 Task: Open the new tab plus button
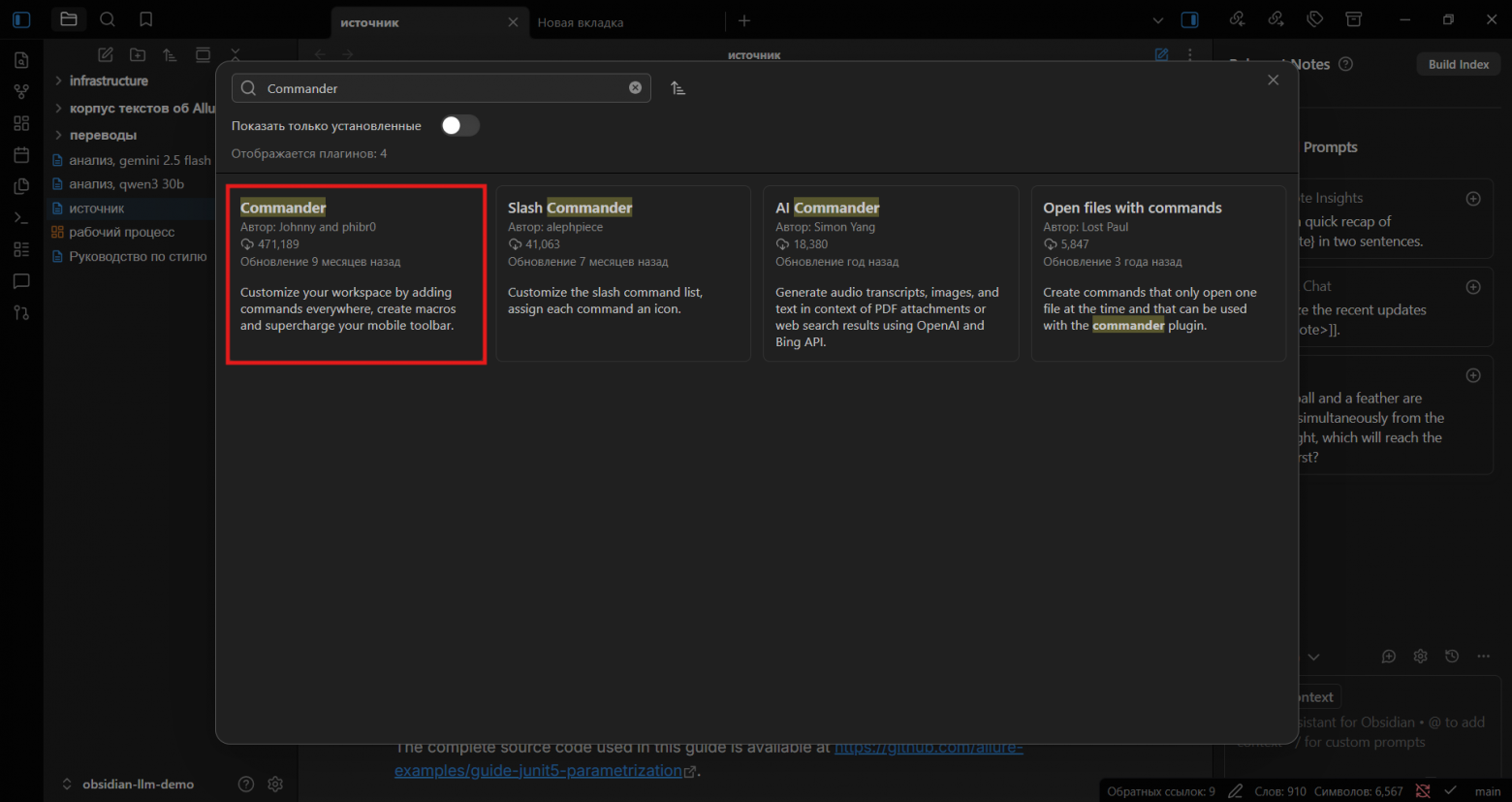744,20
